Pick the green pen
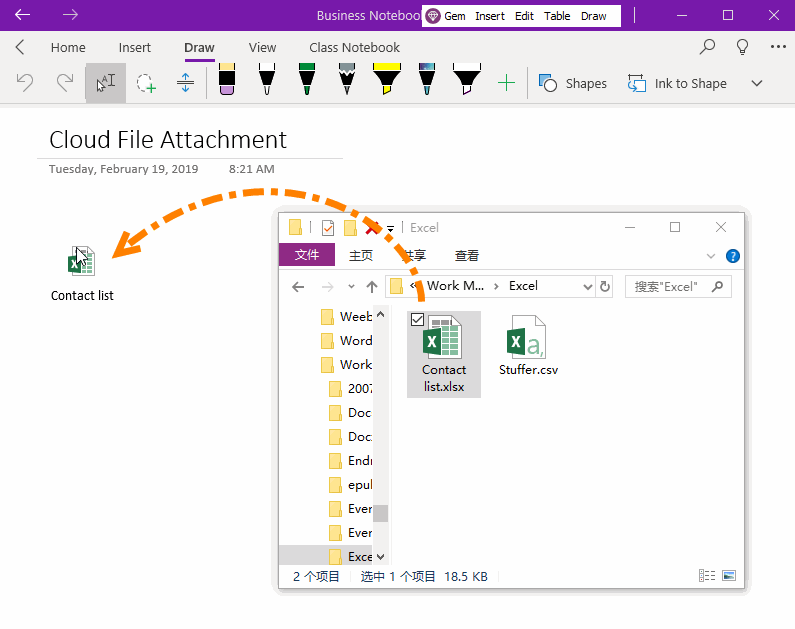The height and width of the screenshot is (629, 795). click(307, 79)
